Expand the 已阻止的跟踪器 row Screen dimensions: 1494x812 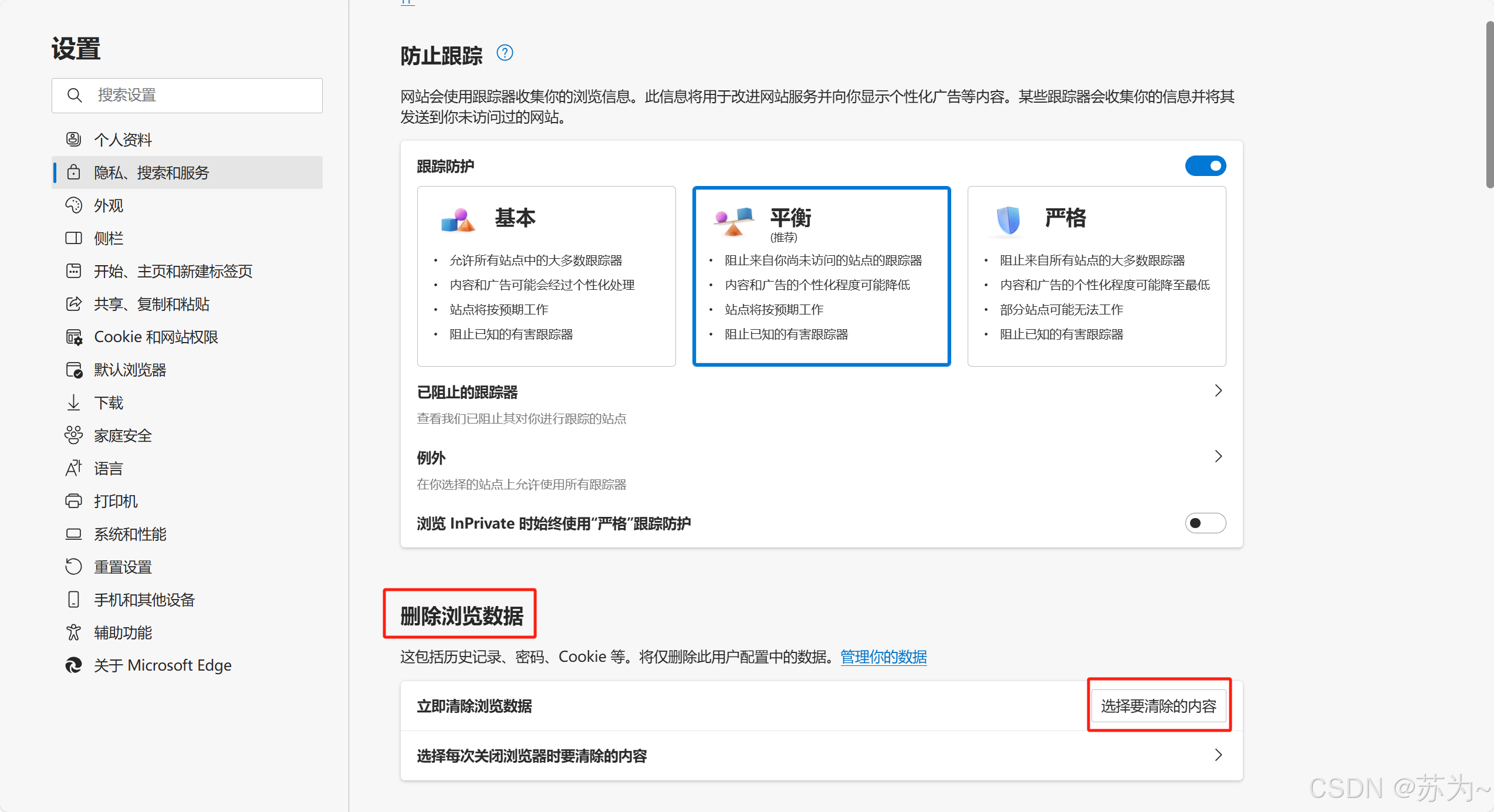[x=1218, y=391]
